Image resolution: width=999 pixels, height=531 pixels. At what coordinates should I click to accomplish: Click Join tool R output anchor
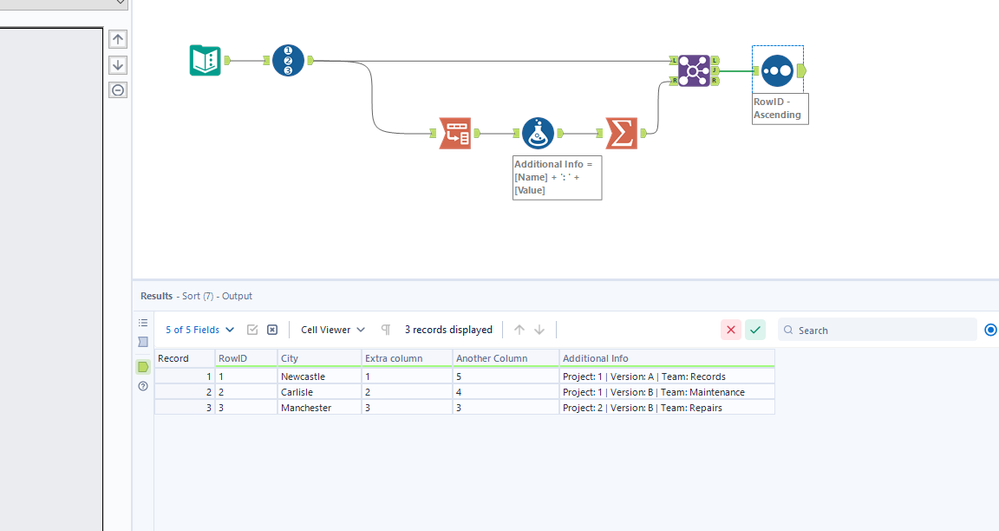(x=715, y=81)
